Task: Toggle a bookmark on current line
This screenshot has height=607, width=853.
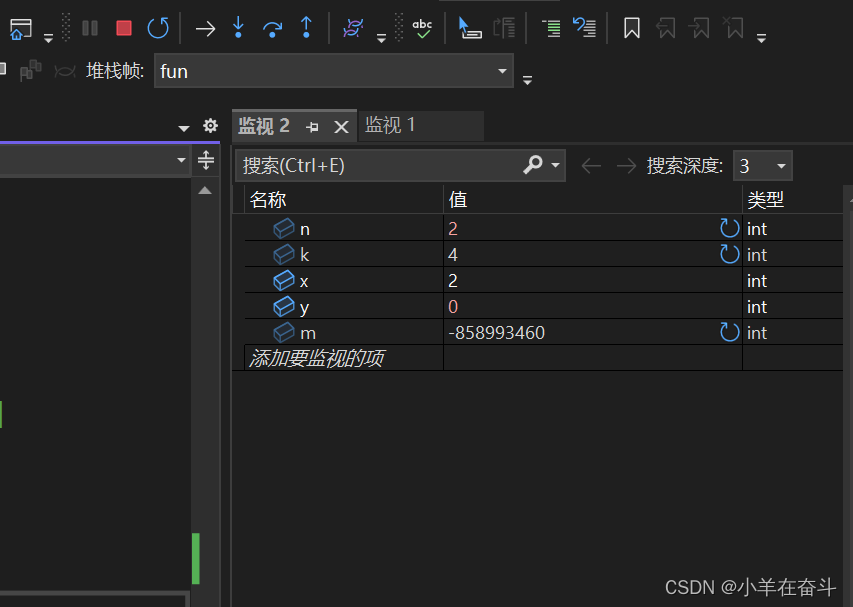Action: click(x=632, y=28)
